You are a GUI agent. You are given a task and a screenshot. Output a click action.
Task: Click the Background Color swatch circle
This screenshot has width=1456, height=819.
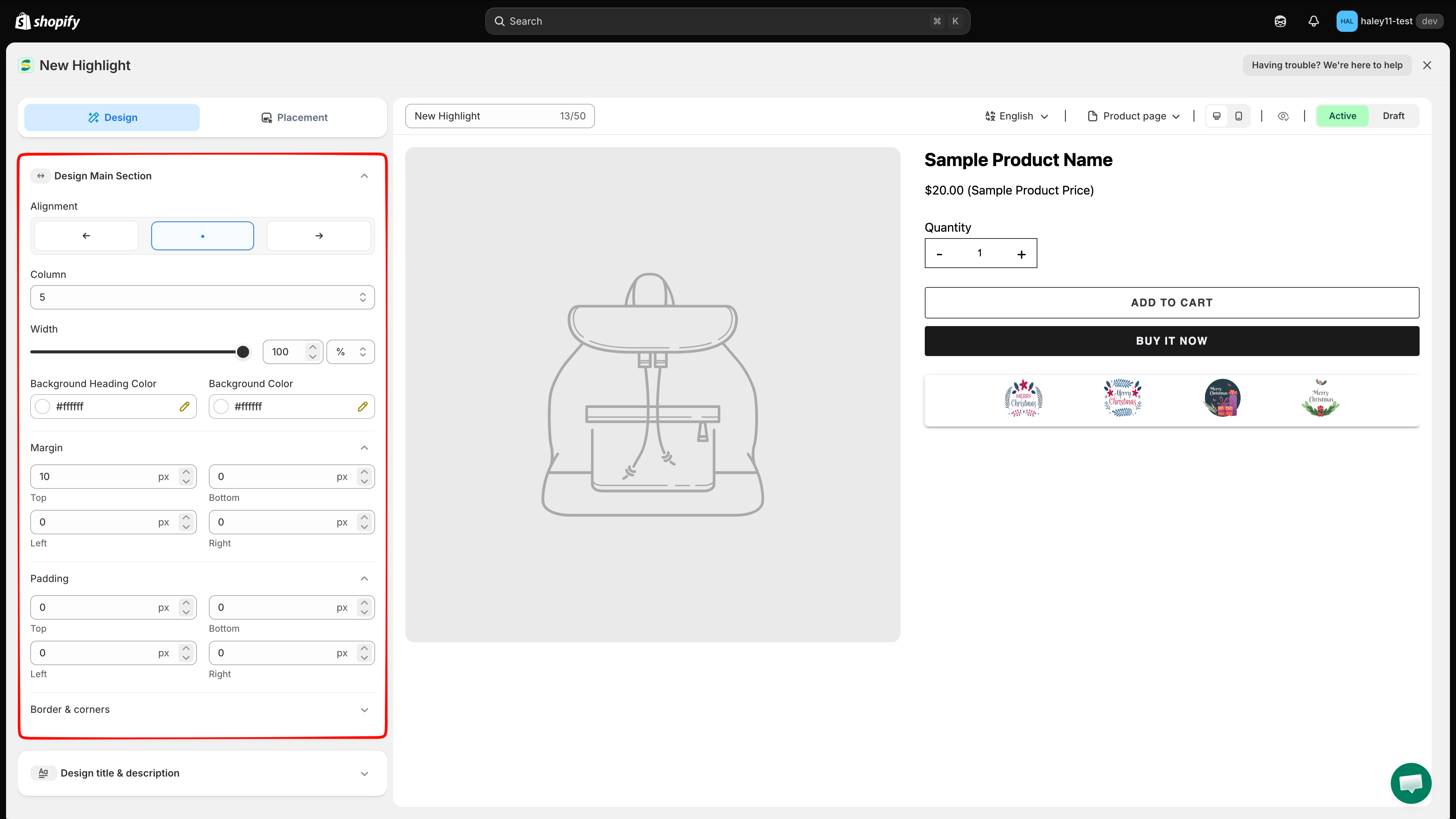pyautogui.click(x=221, y=406)
